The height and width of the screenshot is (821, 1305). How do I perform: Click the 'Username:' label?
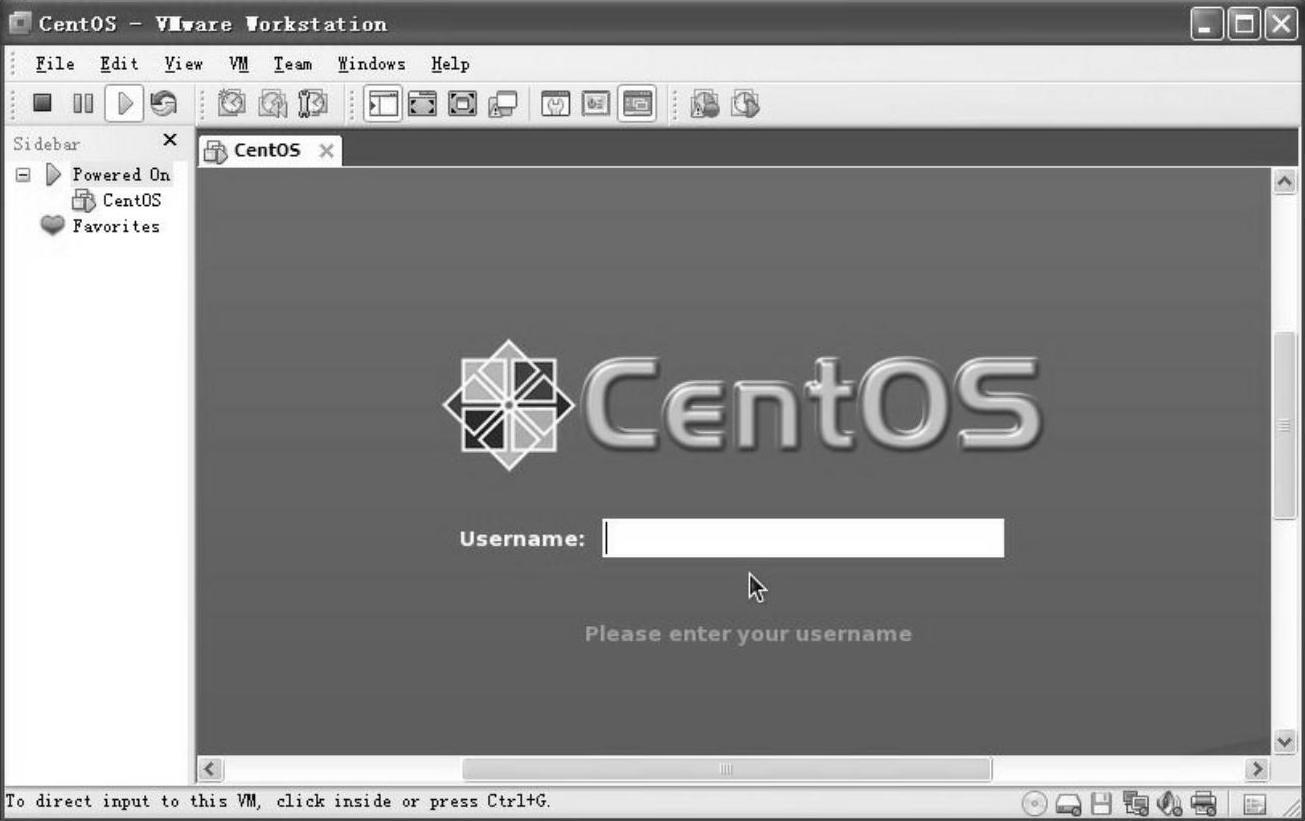[522, 539]
